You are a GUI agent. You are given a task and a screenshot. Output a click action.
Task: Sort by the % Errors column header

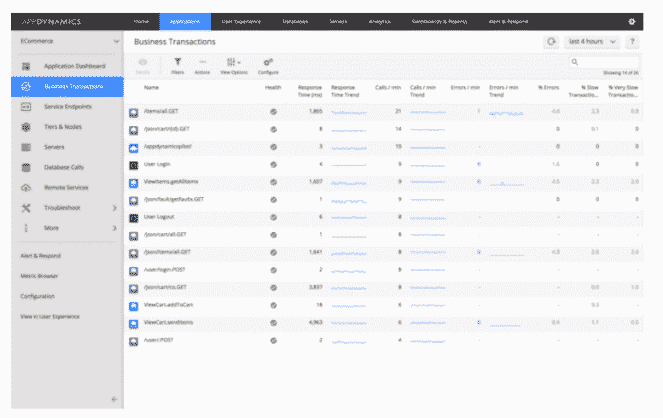[548, 87]
